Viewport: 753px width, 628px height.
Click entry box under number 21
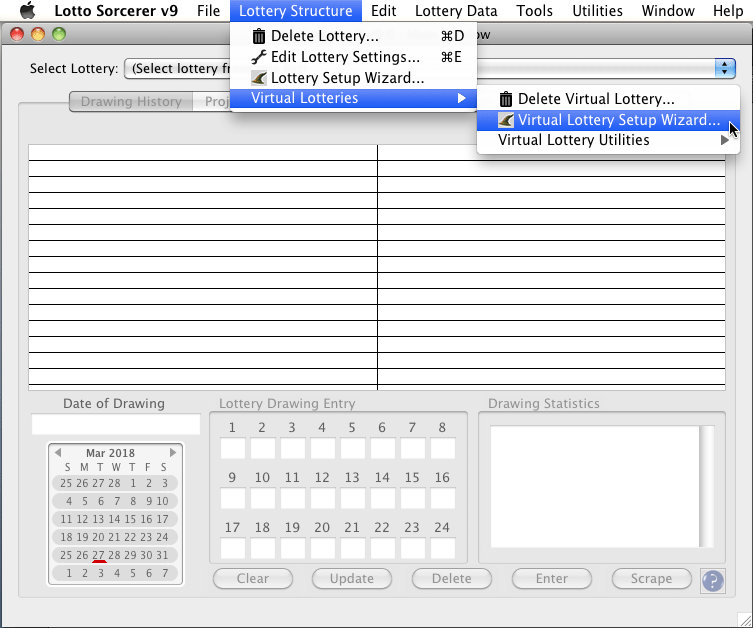click(x=352, y=548)
